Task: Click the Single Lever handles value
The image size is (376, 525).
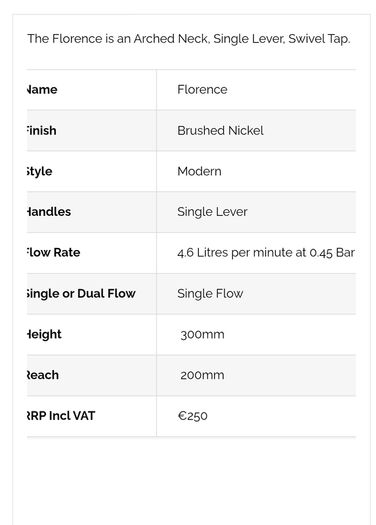Action: 212,212
